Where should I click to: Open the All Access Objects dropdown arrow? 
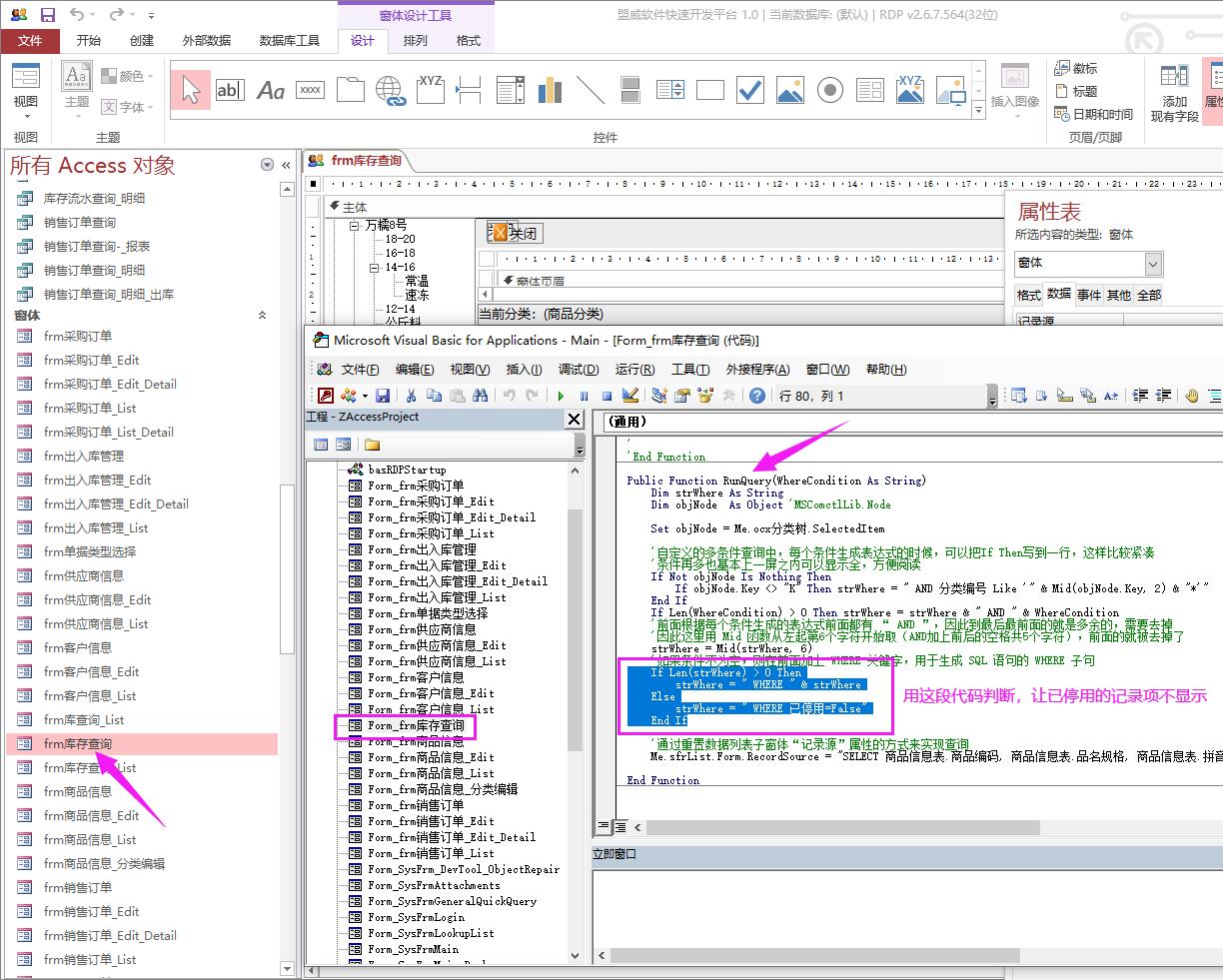click(x=267, y=165)
